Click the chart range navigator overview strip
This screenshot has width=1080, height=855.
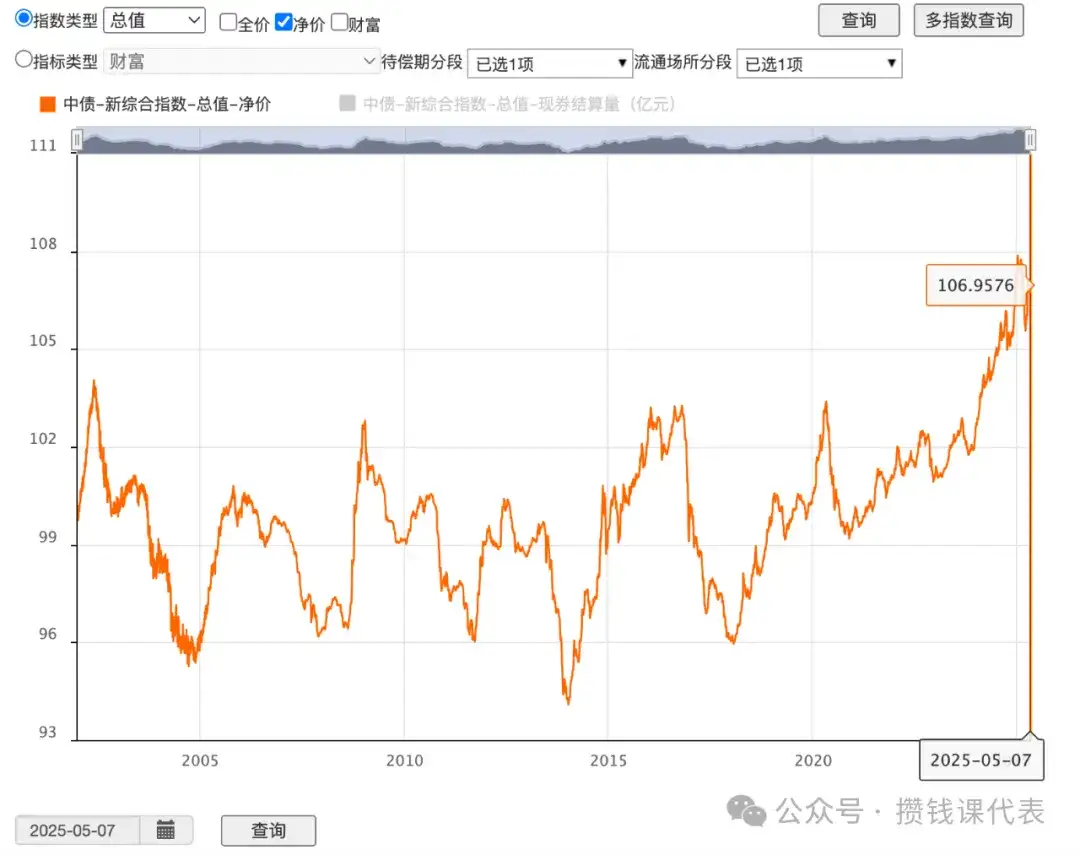553,141
